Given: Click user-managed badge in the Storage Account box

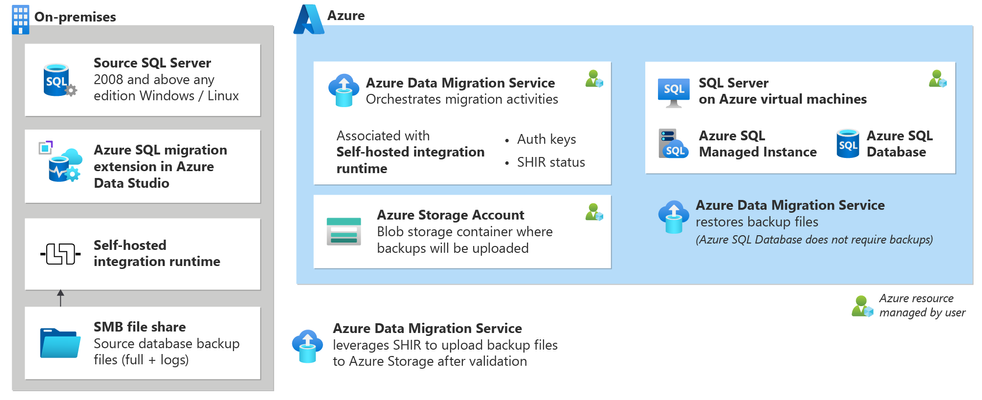Looking at the screenshot, I should click(x=594, y=212).
